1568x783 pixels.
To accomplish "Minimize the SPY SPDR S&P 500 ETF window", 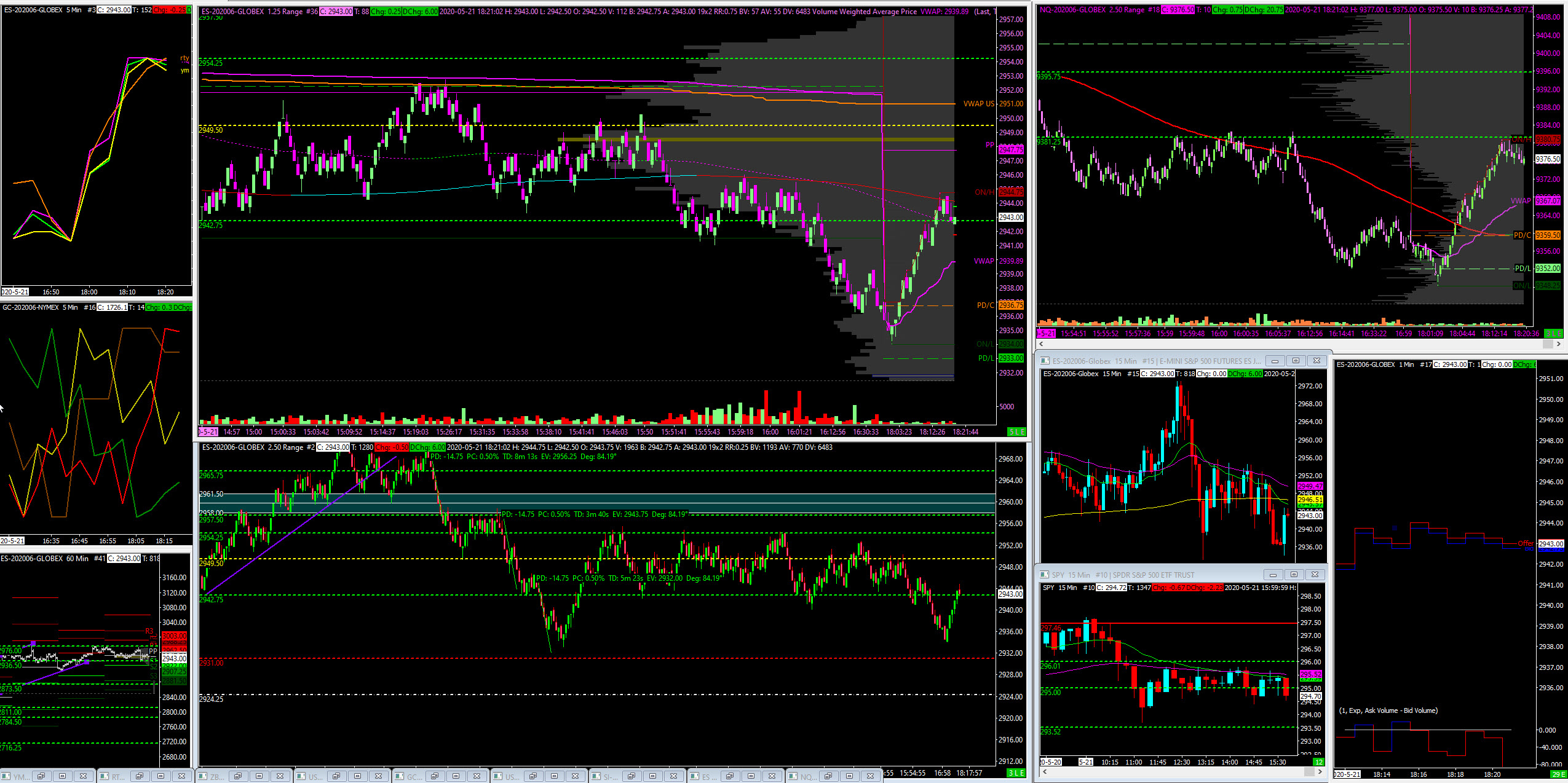I will click(1273, 575).
